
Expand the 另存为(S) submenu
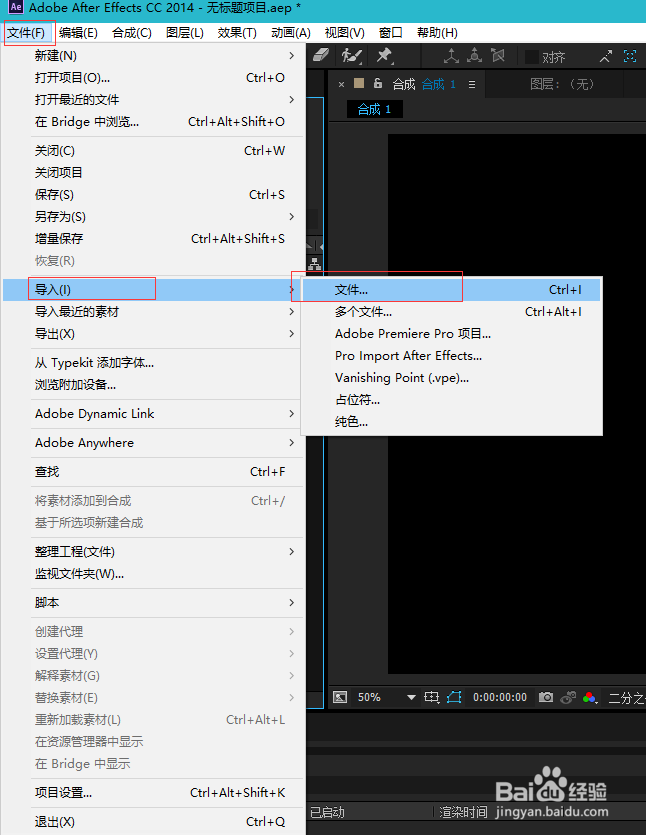click(153, 217)
